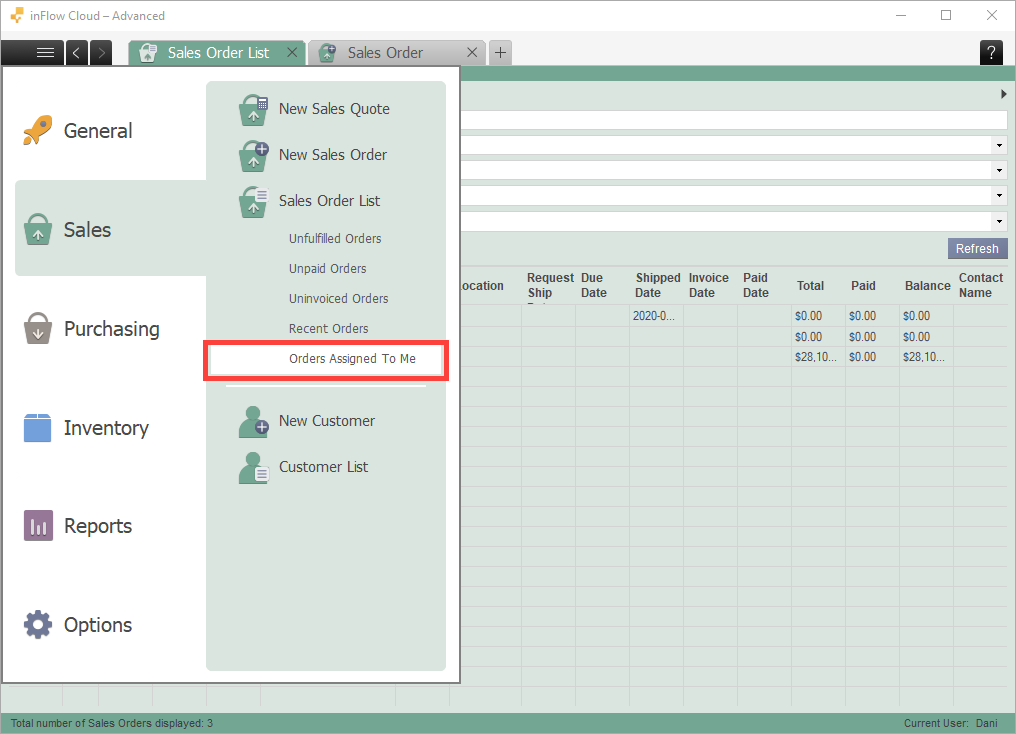Select the $28,10... Balance cell
This screenshot has height=734, width=1016.
pos(927,357)
